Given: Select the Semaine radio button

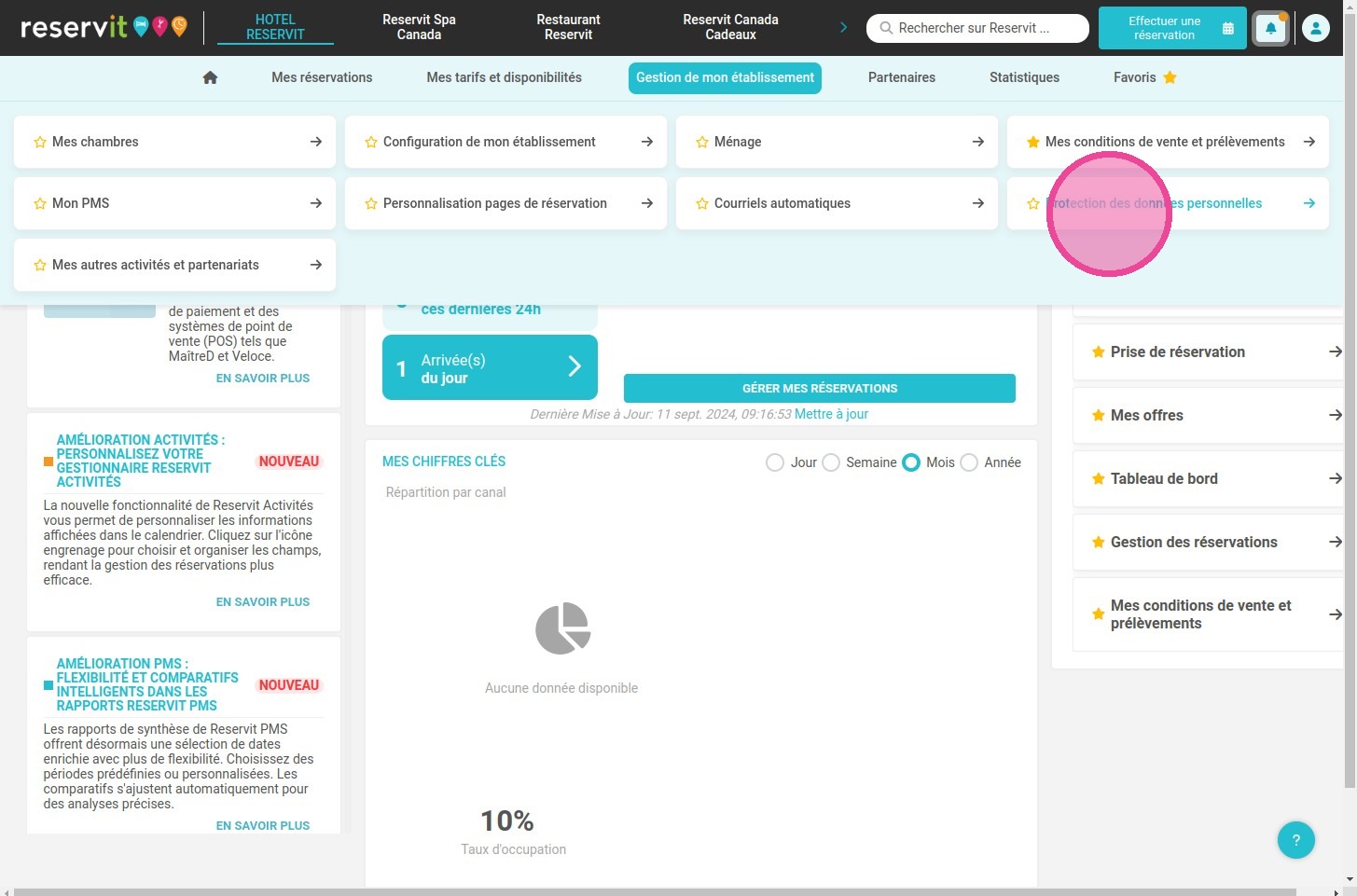Looking at the screenshot, I should coord(831,462).
